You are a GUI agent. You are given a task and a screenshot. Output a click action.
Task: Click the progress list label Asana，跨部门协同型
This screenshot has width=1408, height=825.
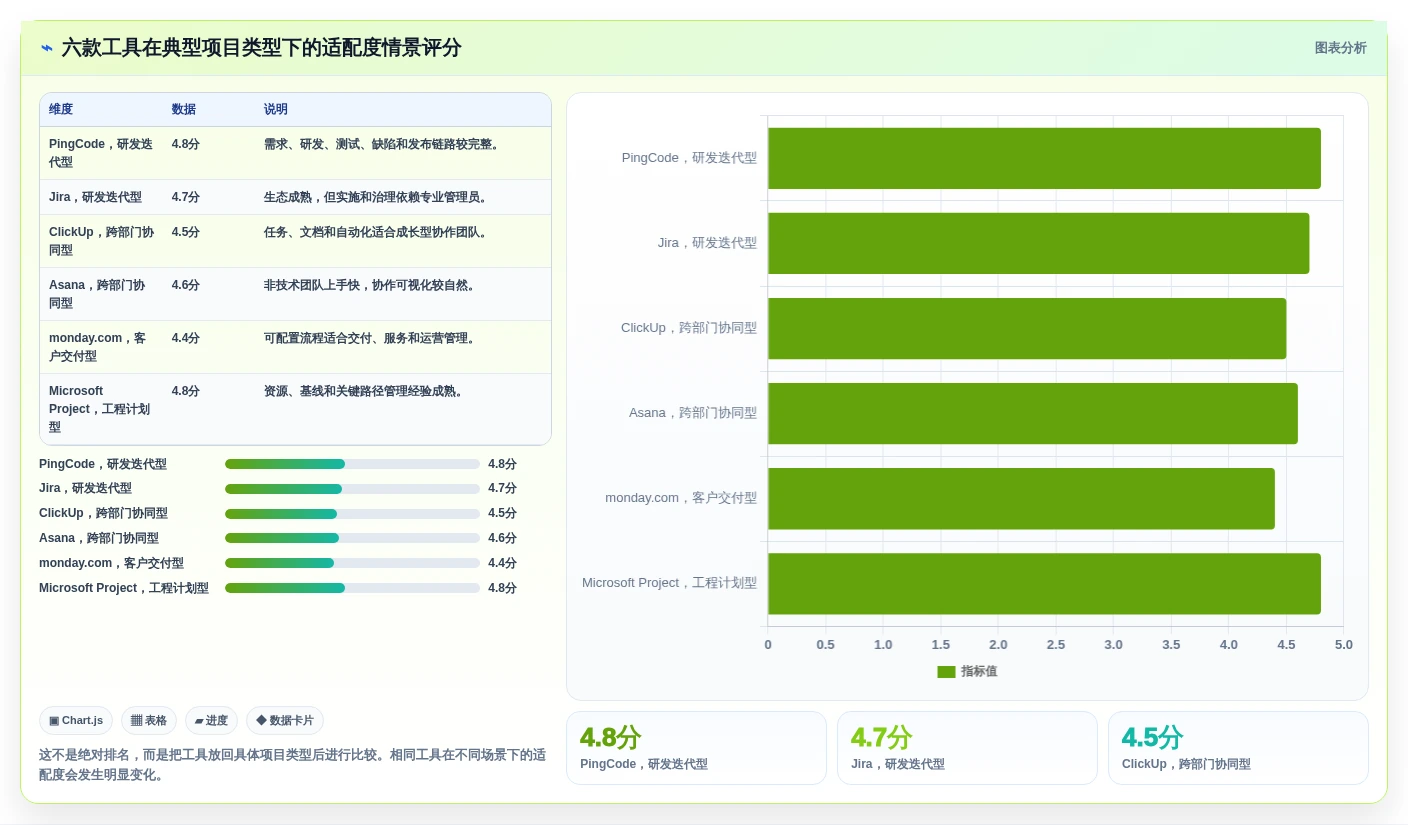pyautogui.click(x=99, y=538)
